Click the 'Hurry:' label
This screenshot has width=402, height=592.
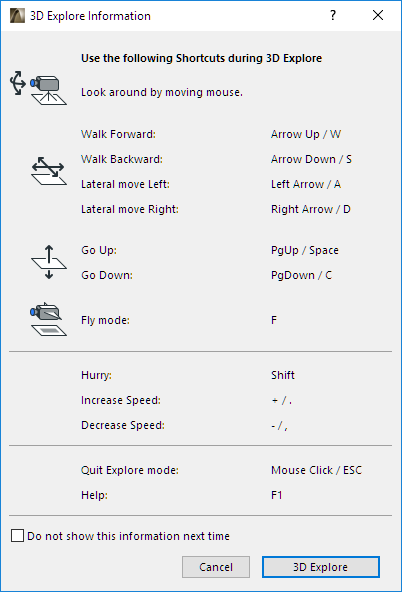(x=96, y=376)
